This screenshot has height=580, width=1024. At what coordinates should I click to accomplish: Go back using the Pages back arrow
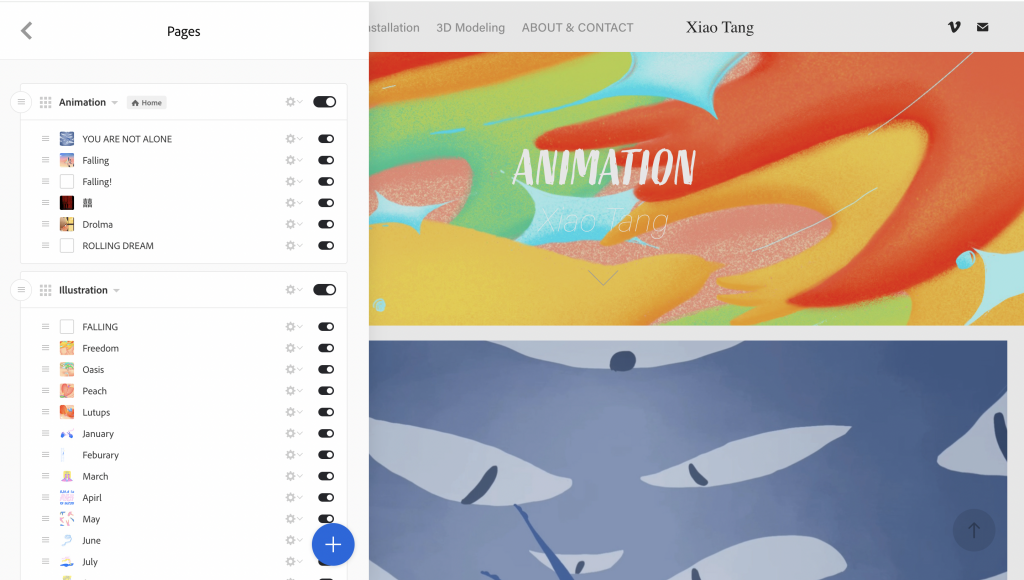coord(26,31)
